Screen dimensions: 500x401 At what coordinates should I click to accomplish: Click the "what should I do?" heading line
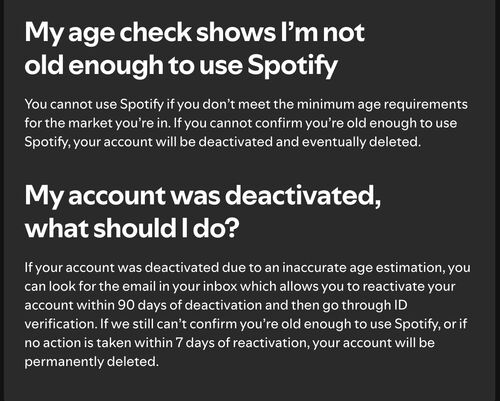[x=132, y=229]
